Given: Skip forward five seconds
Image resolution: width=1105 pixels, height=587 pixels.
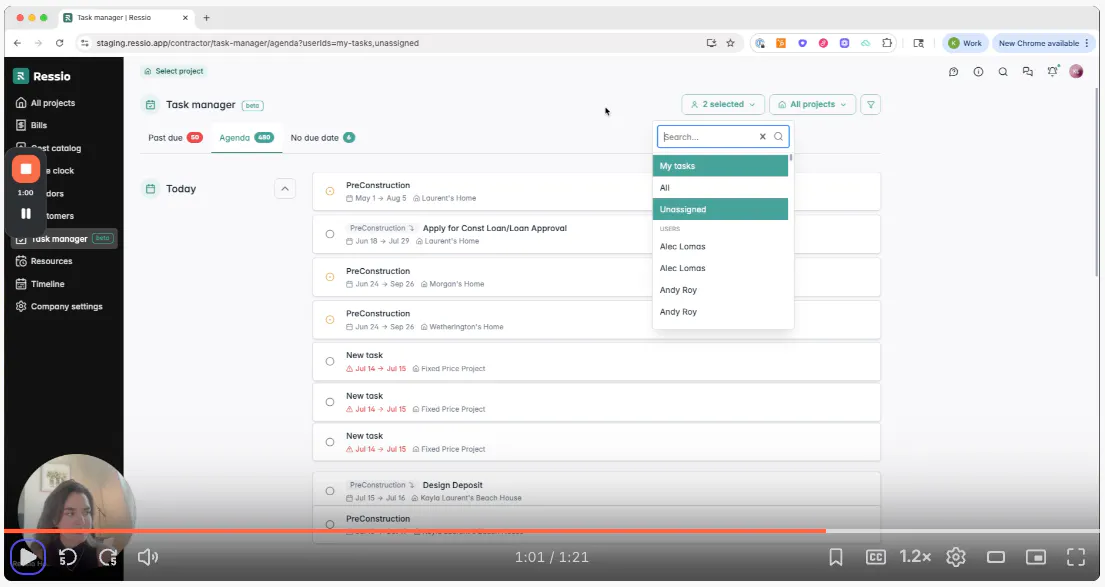Looking at the screenshot, I should pyautogui.click(x=108, y=557).
